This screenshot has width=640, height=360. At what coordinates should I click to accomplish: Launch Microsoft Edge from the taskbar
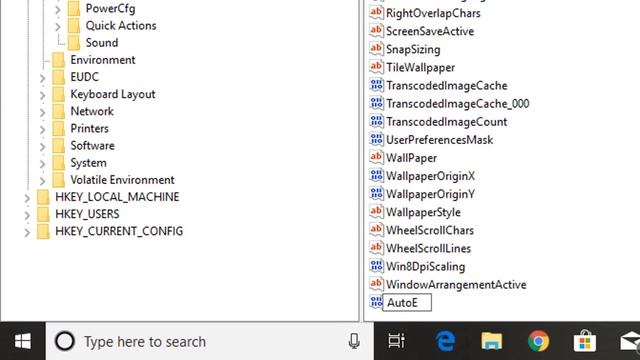click(445, 341)
